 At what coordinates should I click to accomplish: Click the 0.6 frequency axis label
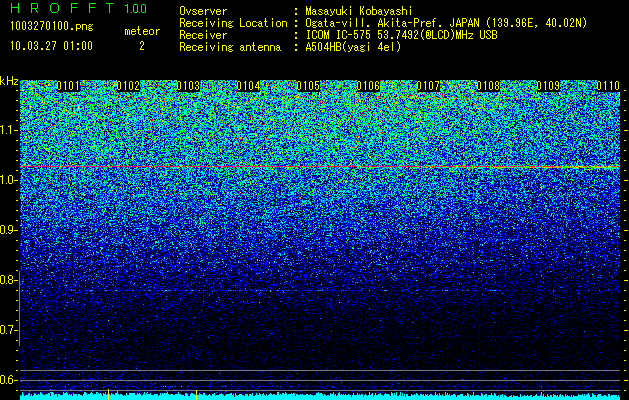9,380
